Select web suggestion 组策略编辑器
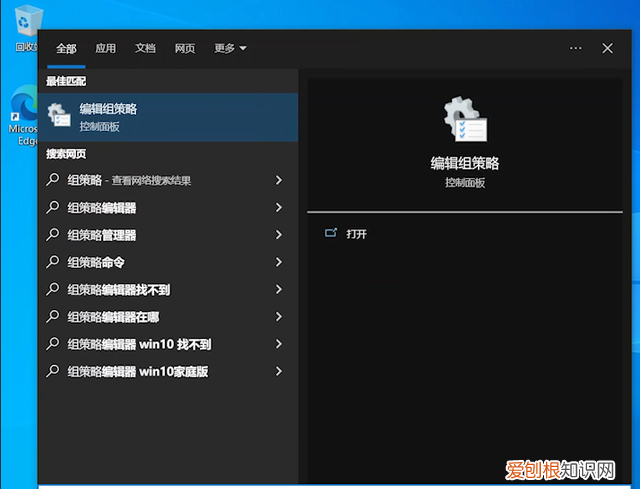The width and height of the screenshot is (640, 489). [168, 207]
